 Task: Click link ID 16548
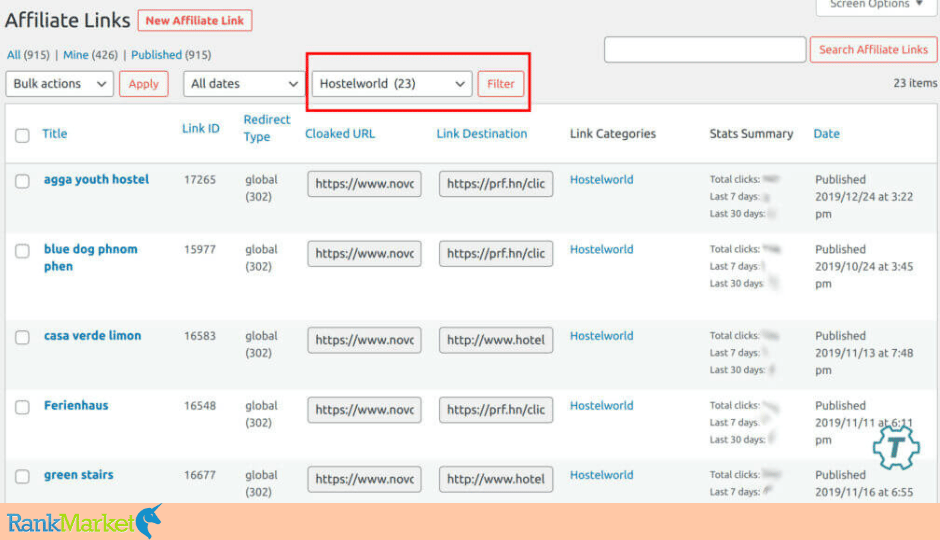click(200, 405)
